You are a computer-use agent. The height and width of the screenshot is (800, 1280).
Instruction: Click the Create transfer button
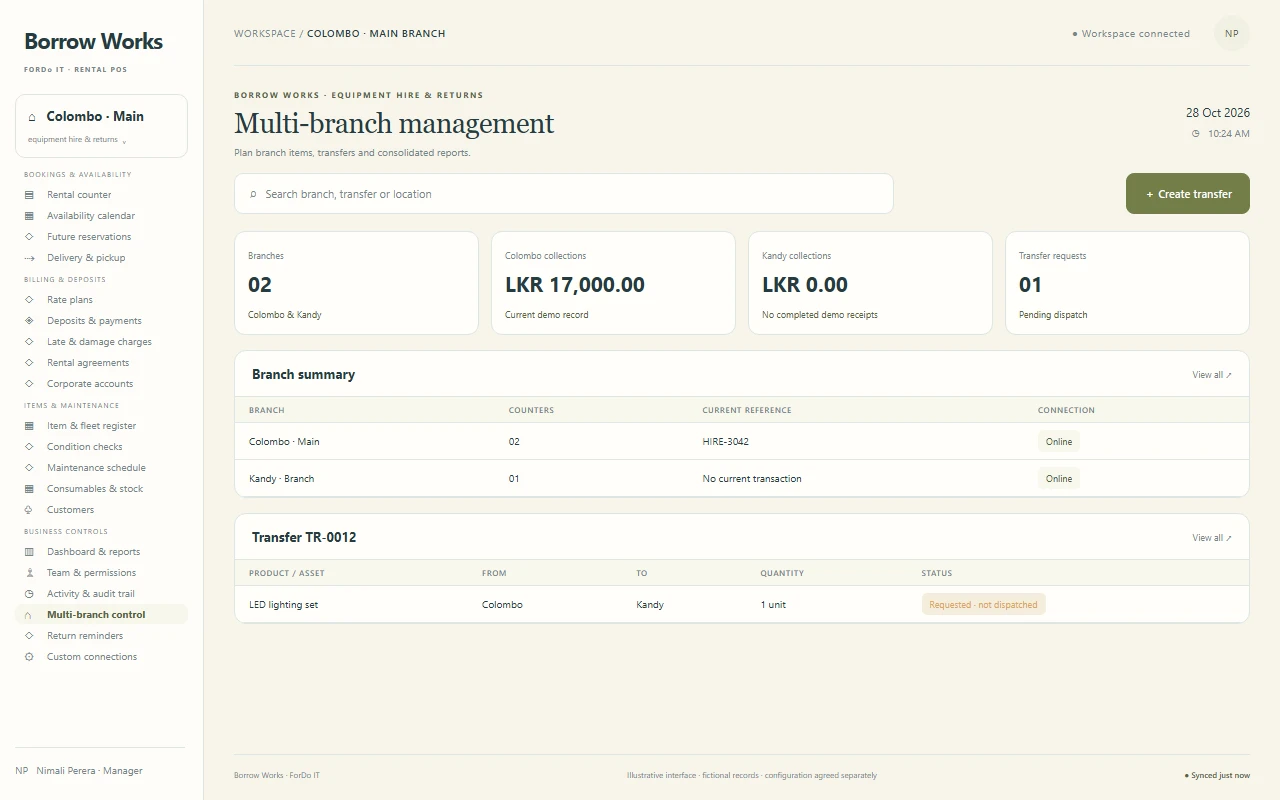[x=1188, y=194]
